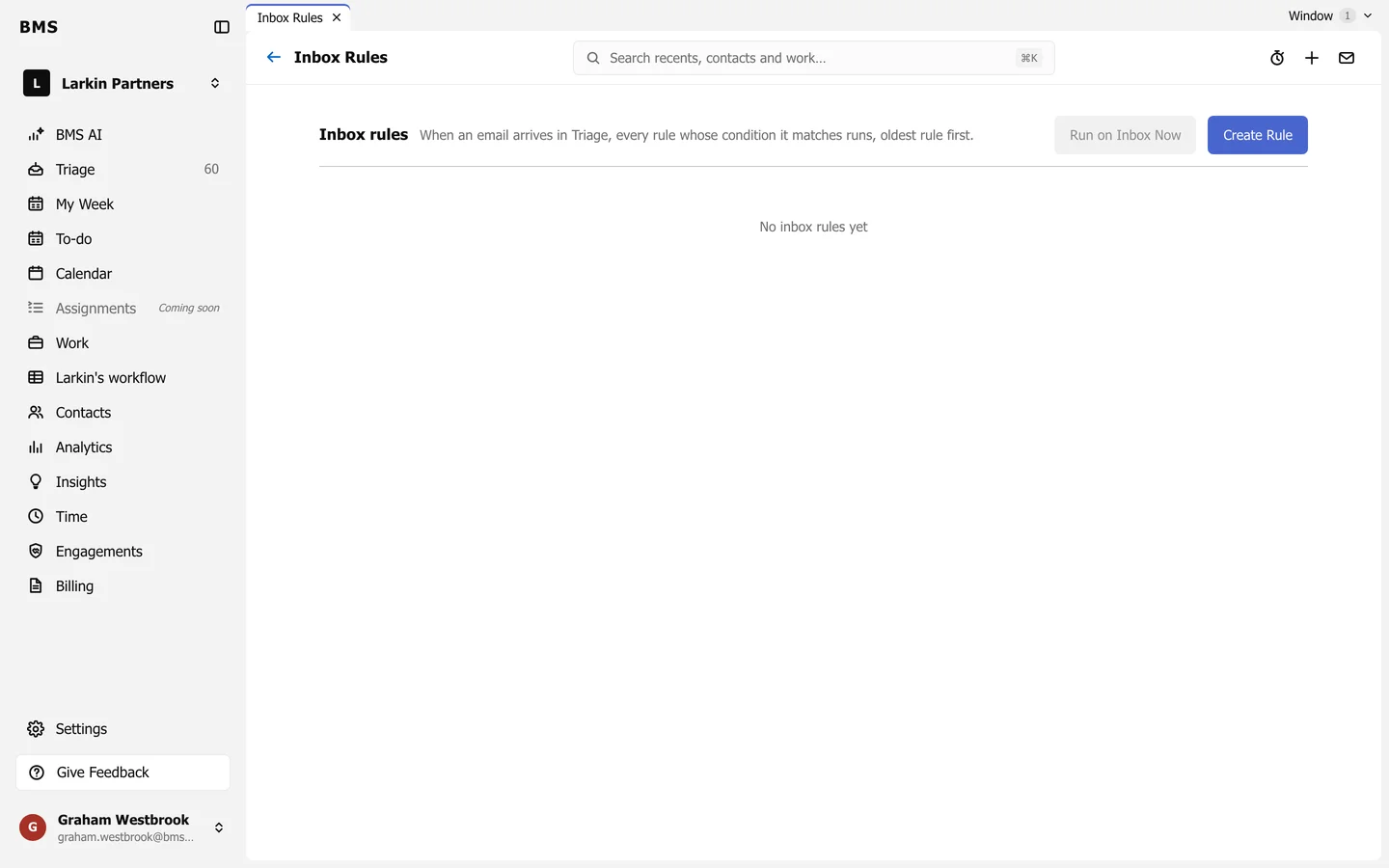Click the Assignments list icon

pos(36,309)
